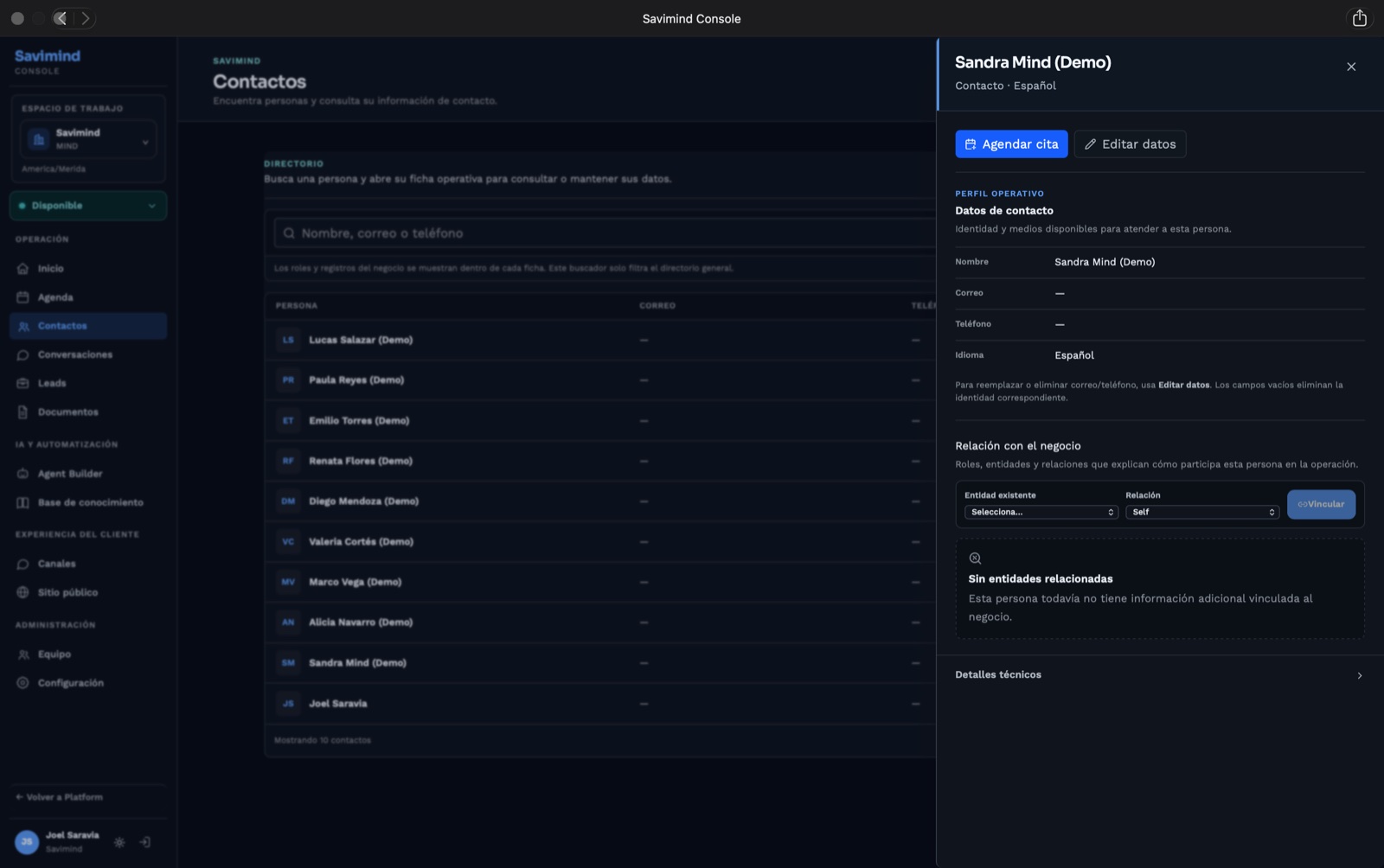Open the Entidad existente dropdown

click(1041, 512)
